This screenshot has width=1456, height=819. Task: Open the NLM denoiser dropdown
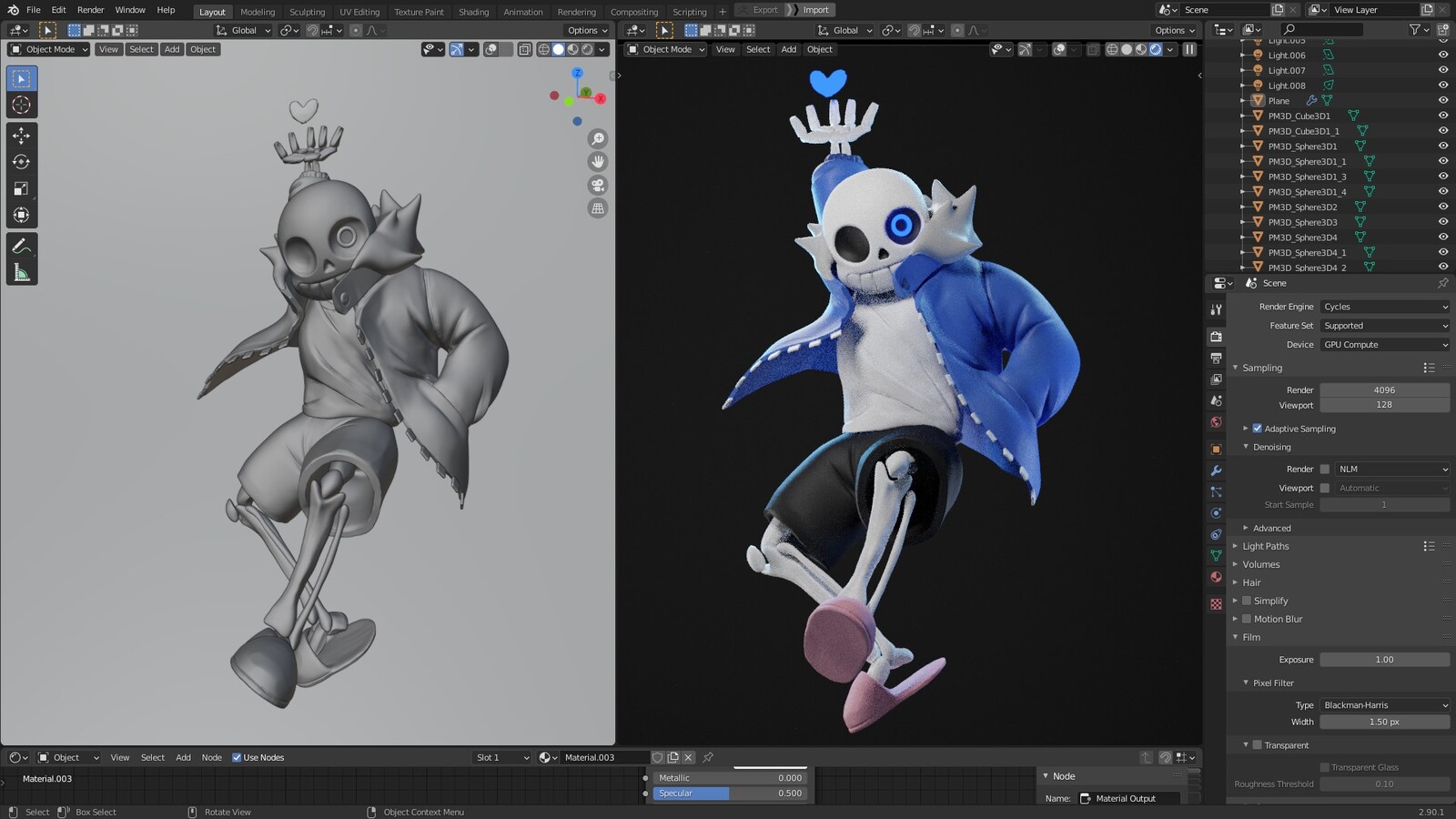[1392, 470]
